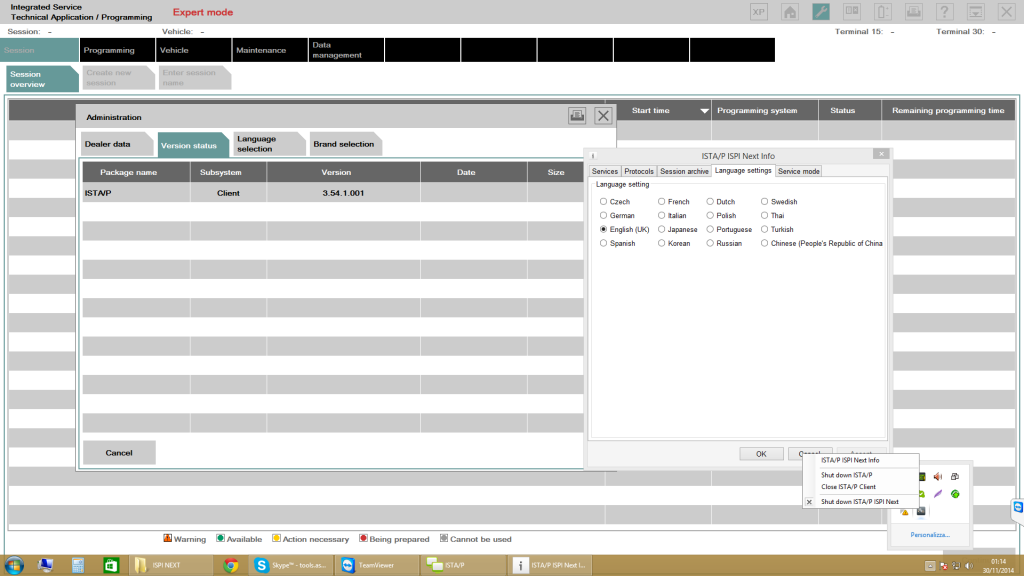Image resolution: width=1024 pixels, height=576 pixels.
Task: Click Personalizza link in tray popup
Action: (x=930, y=535)
